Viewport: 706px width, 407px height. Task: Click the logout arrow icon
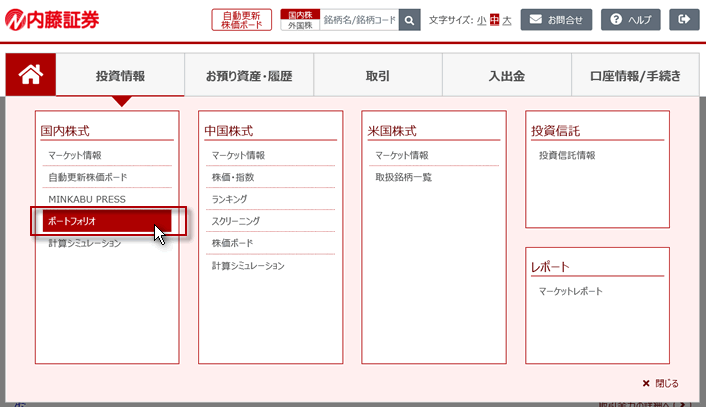pyautogui.click(x=684, y=20)
